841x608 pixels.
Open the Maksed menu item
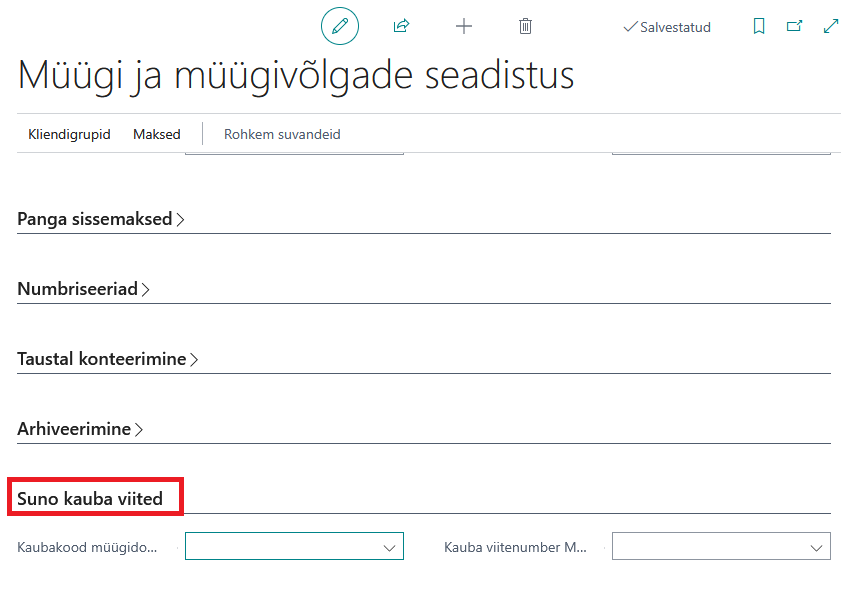point(157,134)
